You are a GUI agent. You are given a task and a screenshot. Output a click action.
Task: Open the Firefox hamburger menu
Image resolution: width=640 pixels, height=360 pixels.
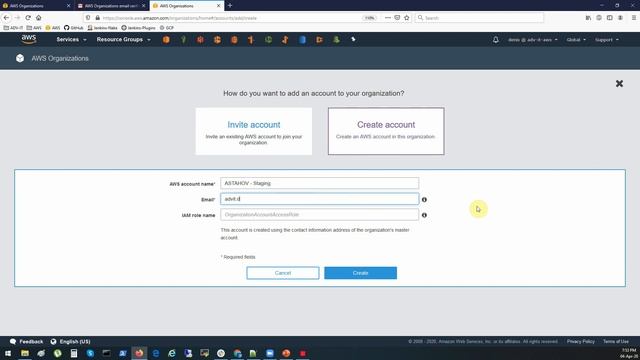634,18
